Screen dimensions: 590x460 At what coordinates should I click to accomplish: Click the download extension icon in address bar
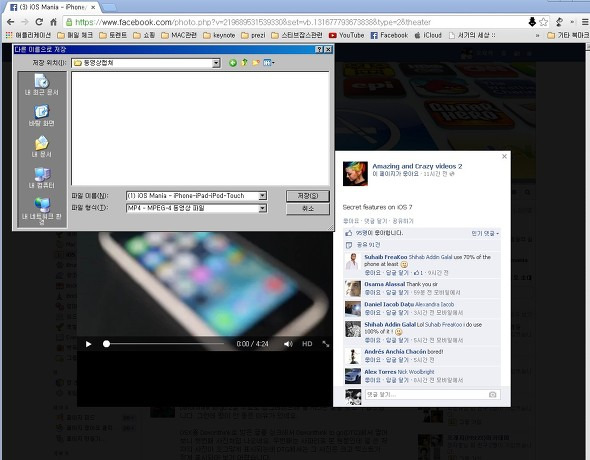[x=532, y=22]
